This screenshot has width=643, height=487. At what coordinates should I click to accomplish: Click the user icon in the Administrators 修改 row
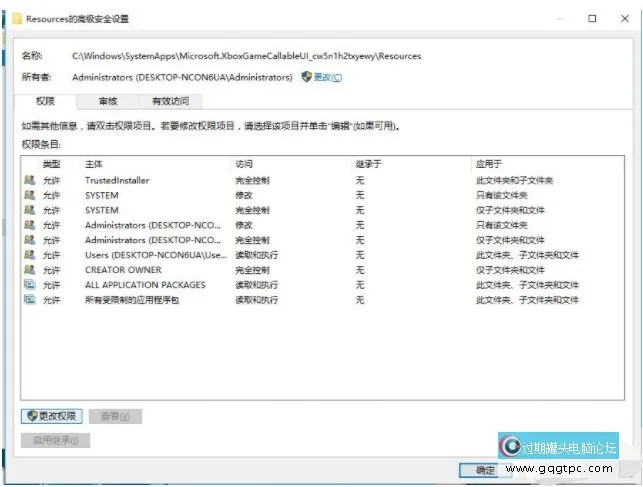30,225
